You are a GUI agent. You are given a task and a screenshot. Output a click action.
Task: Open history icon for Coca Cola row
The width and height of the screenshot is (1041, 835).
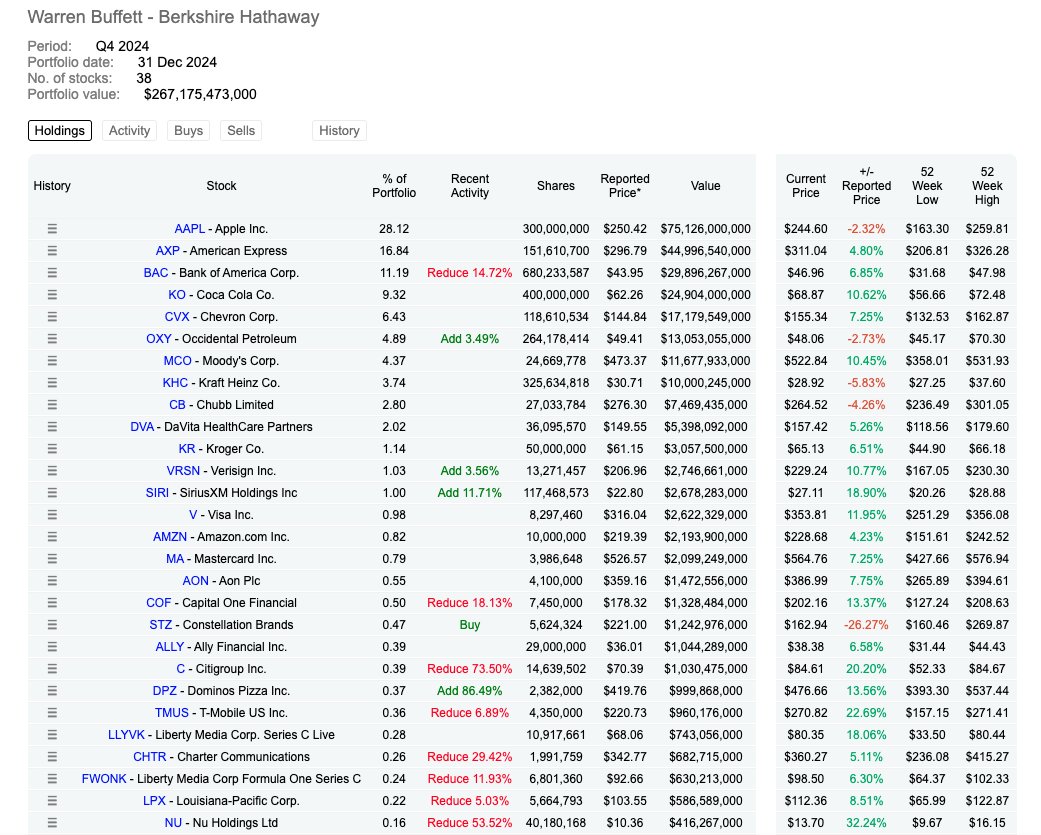[x=52, y=294]
